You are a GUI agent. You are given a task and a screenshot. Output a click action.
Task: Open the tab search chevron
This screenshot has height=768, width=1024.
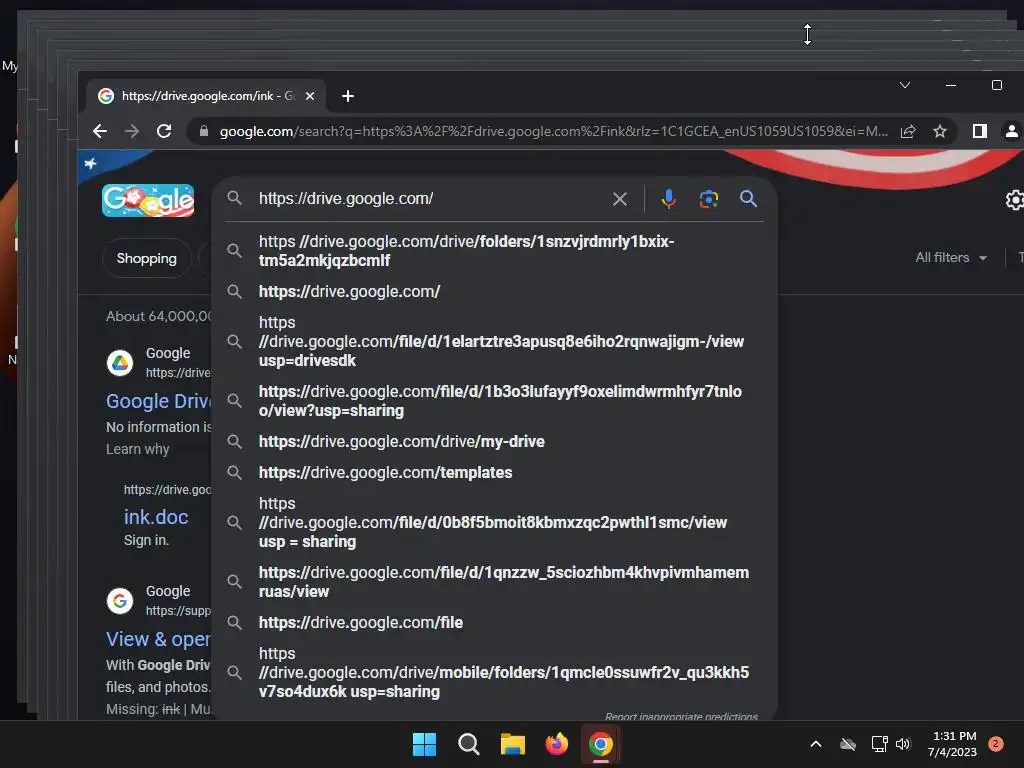905,85
